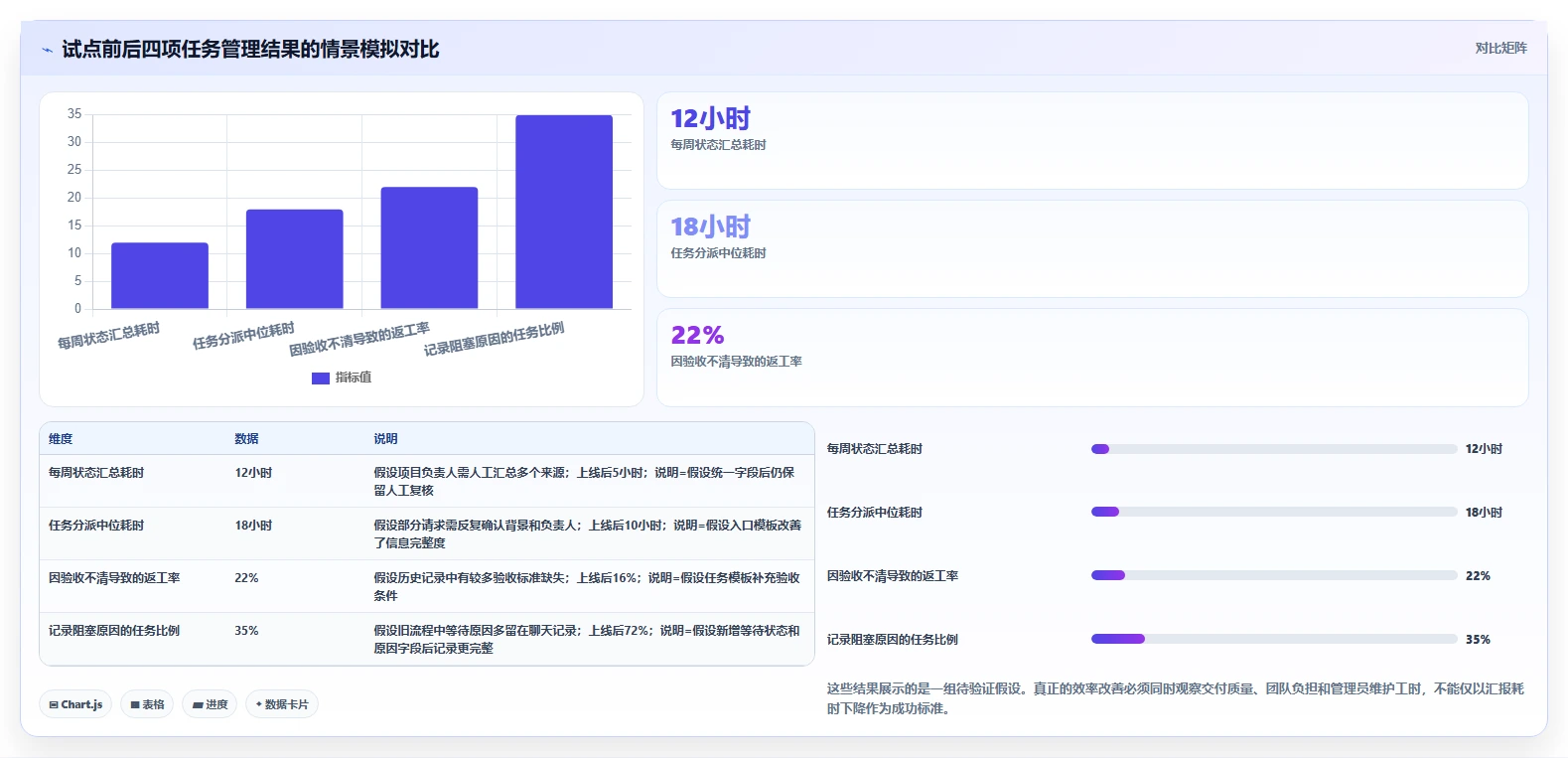The width and height of the screenshot is (1568, 758).
Task: Click the y-axis tick value 0
Action: (x=78, y=309)
